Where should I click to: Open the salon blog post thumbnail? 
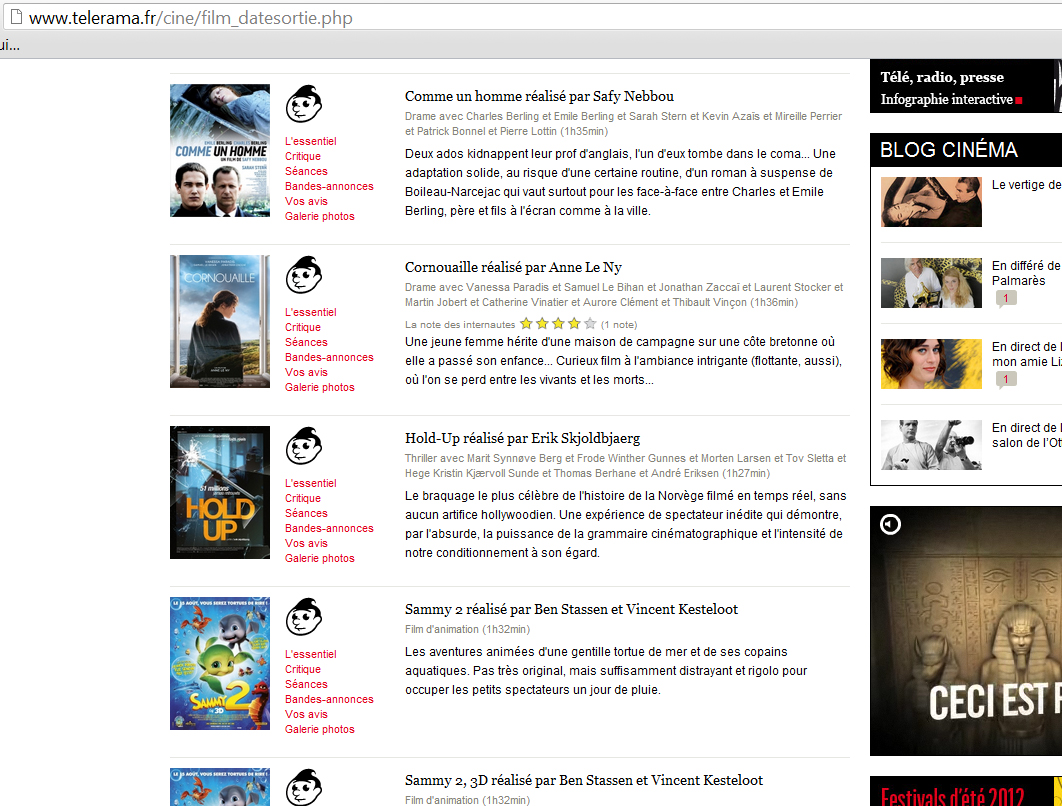[931, 445]
